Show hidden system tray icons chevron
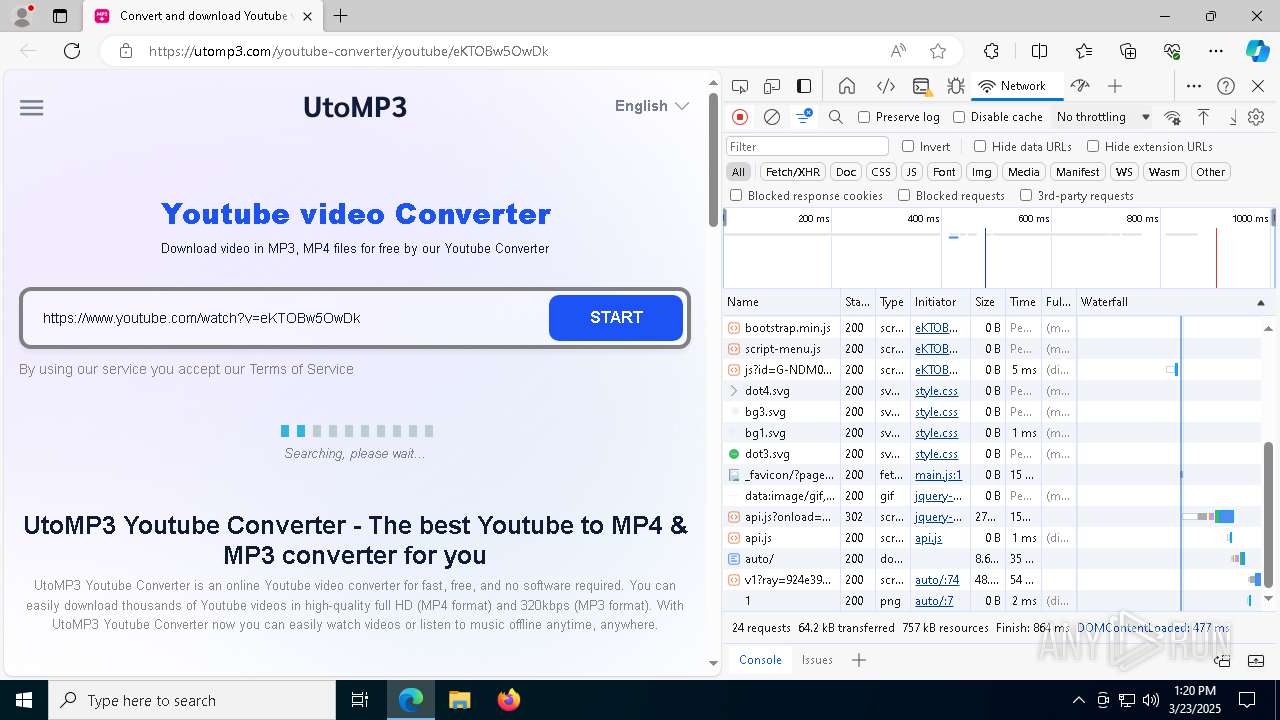Viewport: 1280px width, 720px height. click(1078, 700)
